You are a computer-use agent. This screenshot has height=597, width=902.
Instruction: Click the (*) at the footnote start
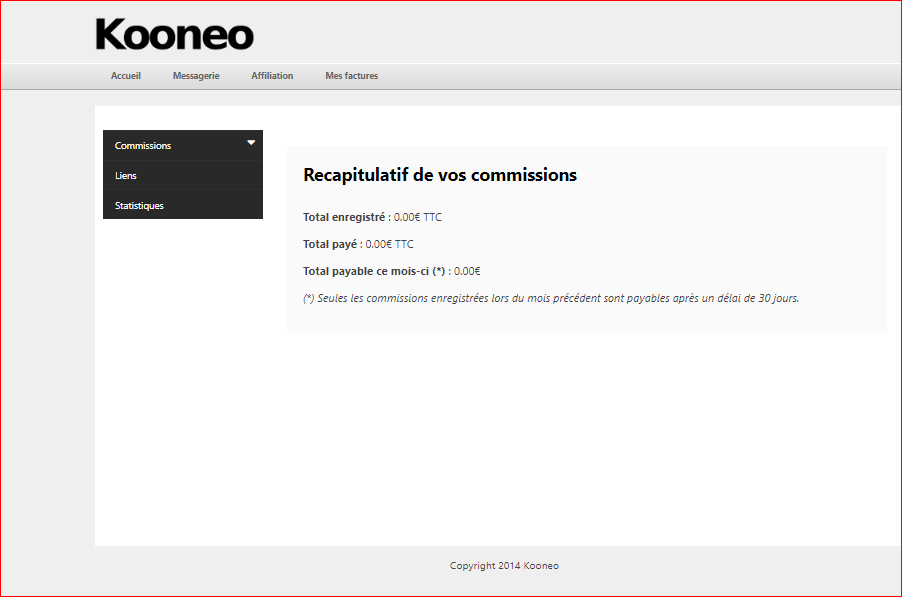coord(308,298)
